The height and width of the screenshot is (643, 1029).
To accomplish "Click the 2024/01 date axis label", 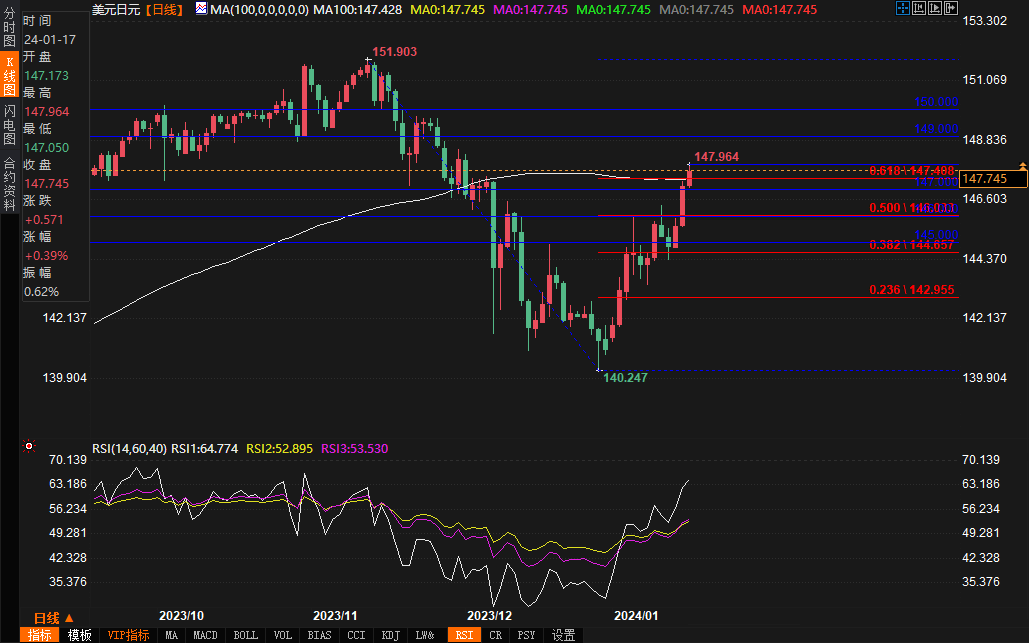I will [635, 615].
